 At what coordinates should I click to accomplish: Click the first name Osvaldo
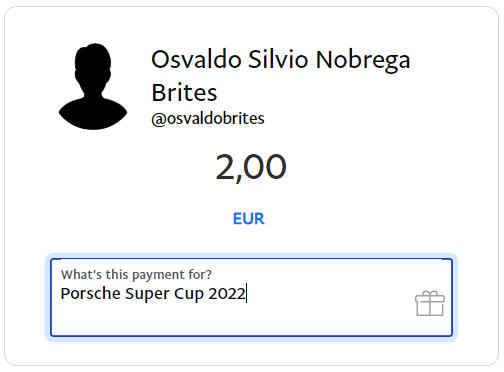[x=196, y=60]
